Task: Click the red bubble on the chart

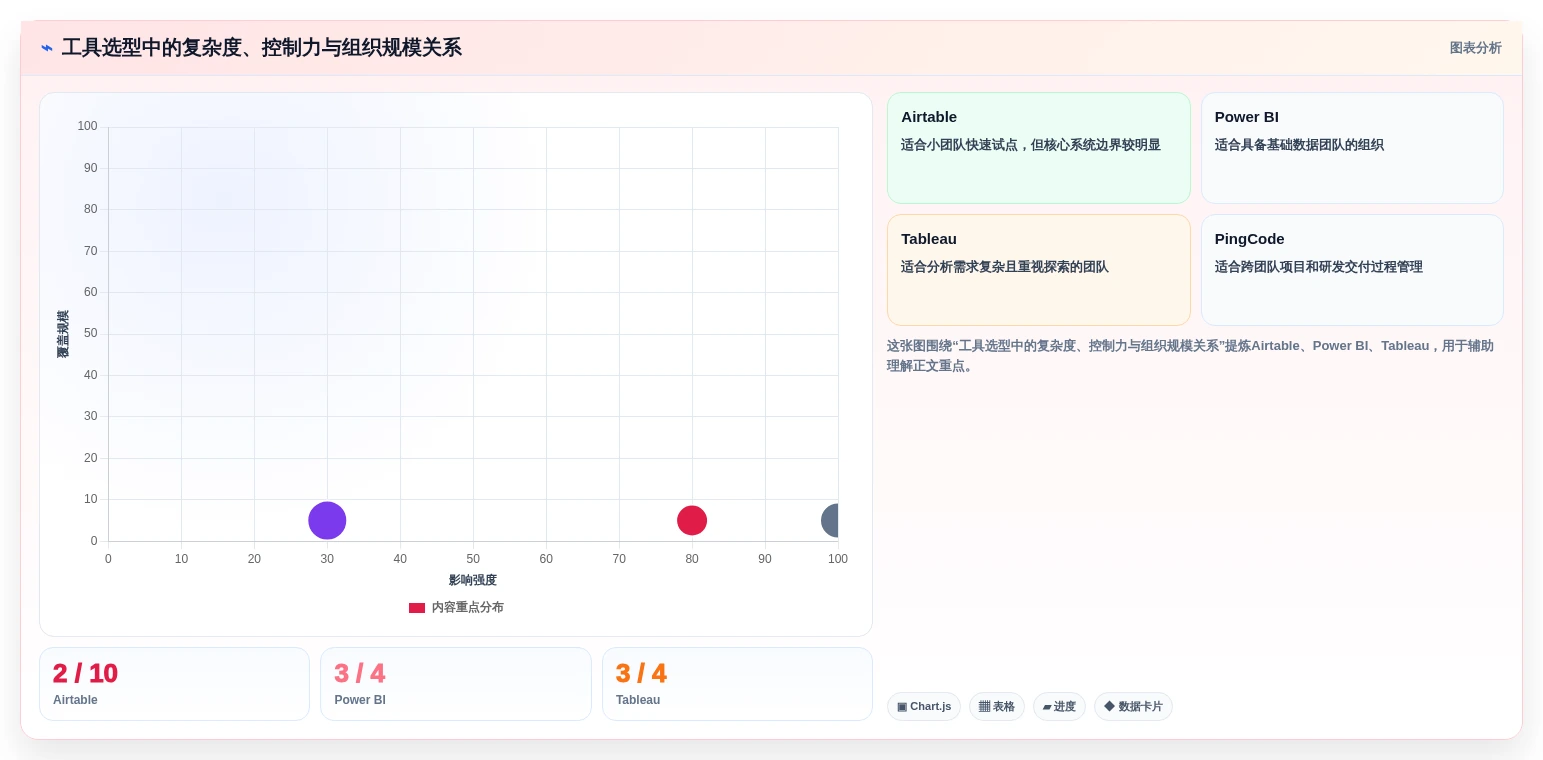Action: (x=692, y=521)
